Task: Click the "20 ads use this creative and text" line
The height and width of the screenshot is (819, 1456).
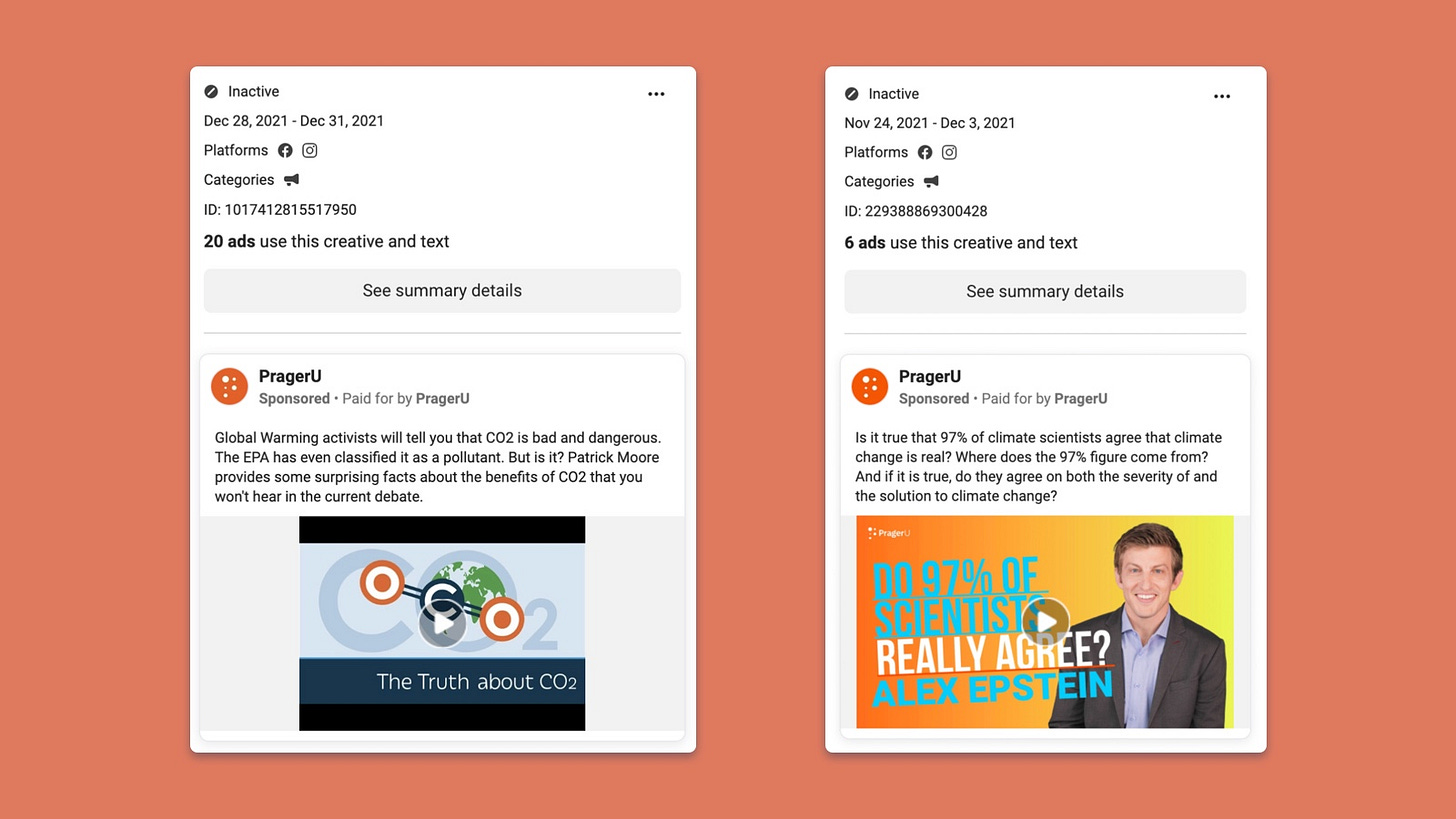Action: tap(327, 242)
